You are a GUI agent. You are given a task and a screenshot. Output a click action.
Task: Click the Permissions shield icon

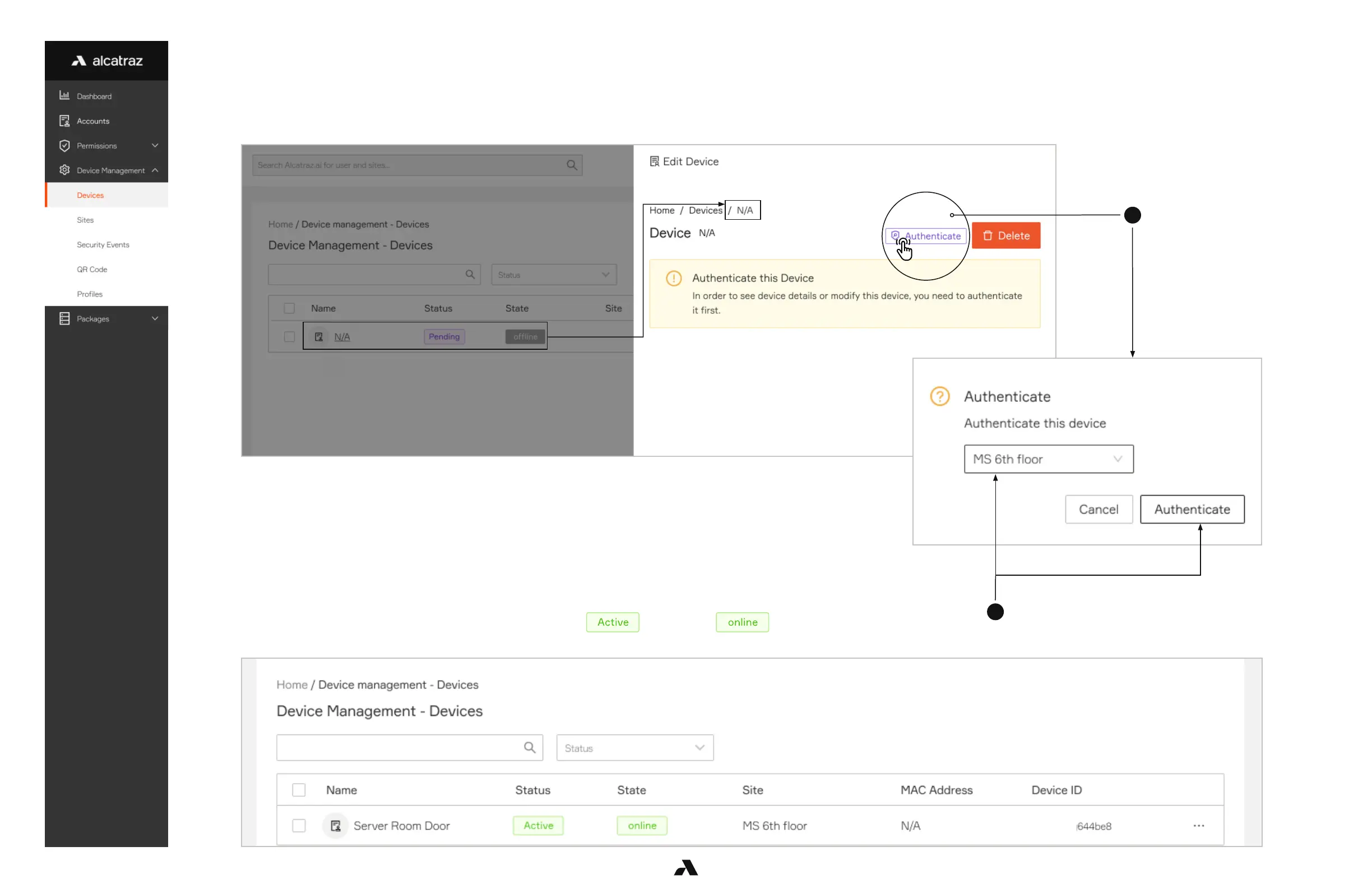[64, 145]
